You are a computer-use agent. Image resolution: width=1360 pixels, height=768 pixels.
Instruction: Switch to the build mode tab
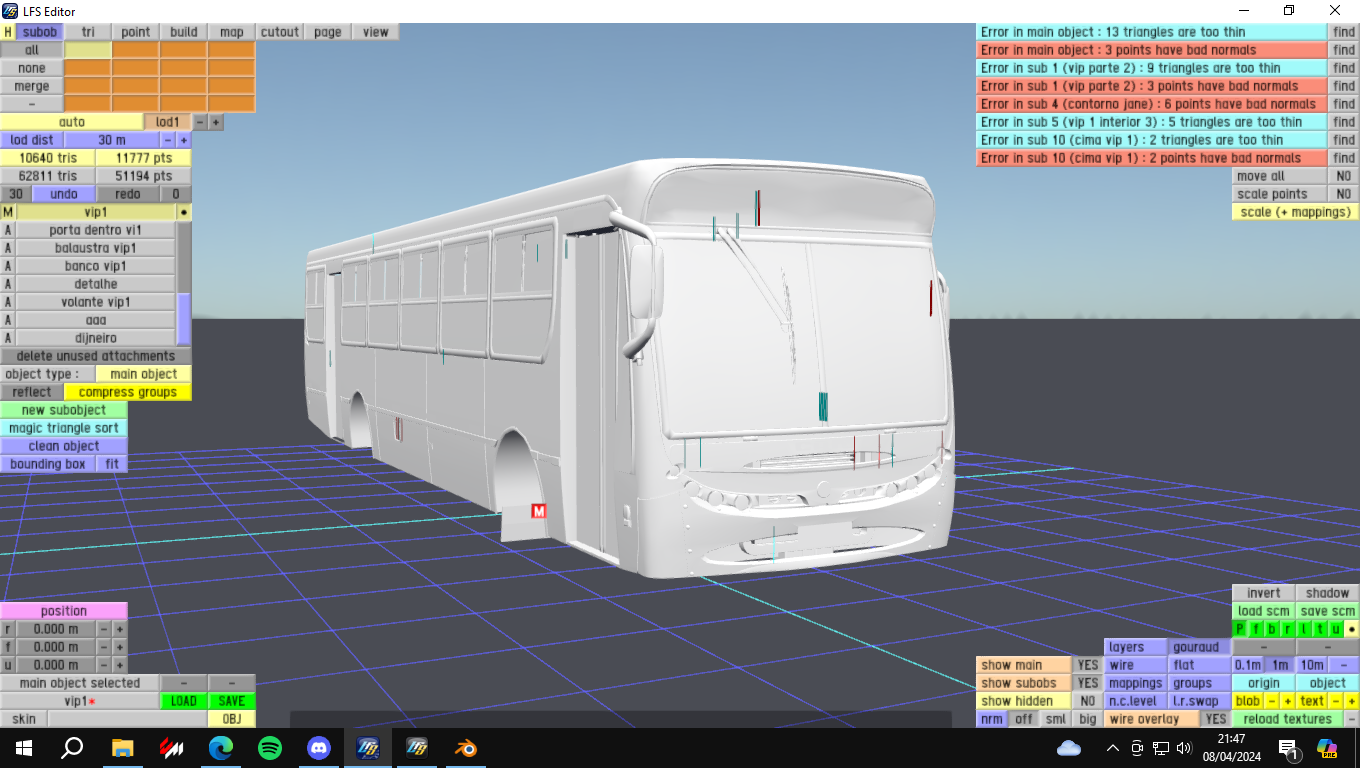[184, 32]
